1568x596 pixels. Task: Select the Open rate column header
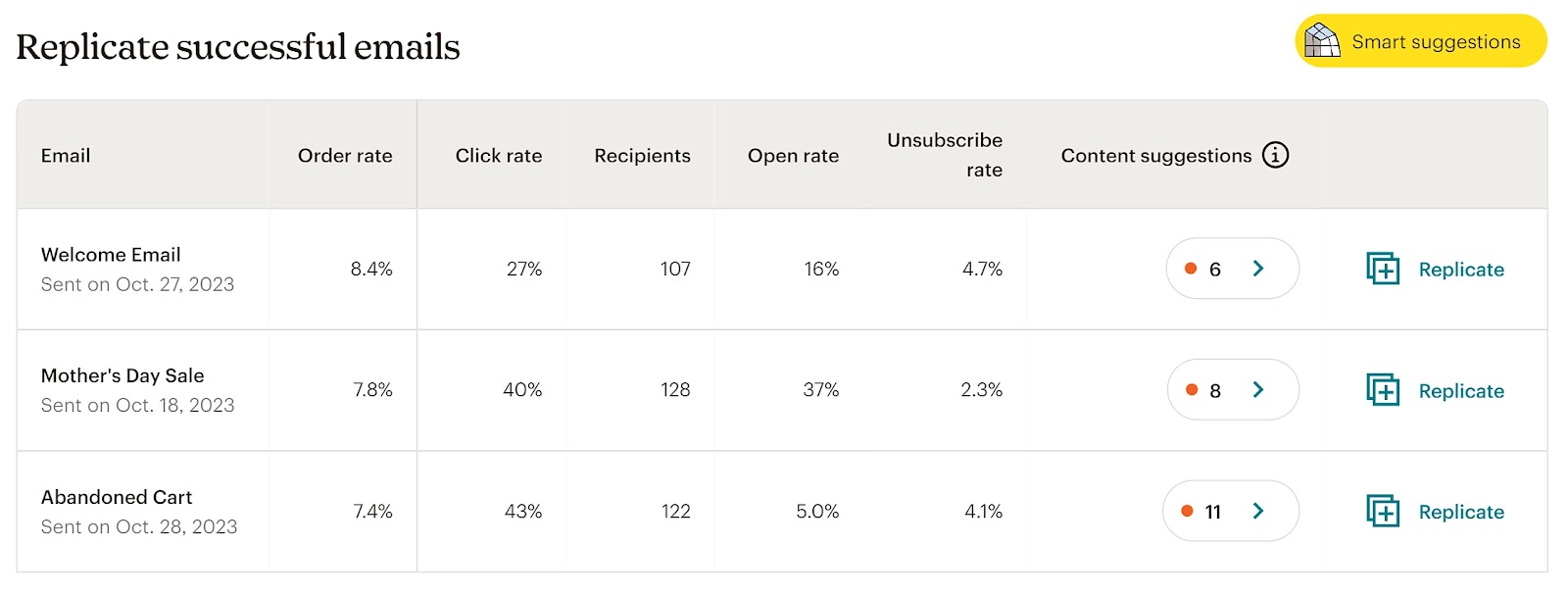click(793, 155)
